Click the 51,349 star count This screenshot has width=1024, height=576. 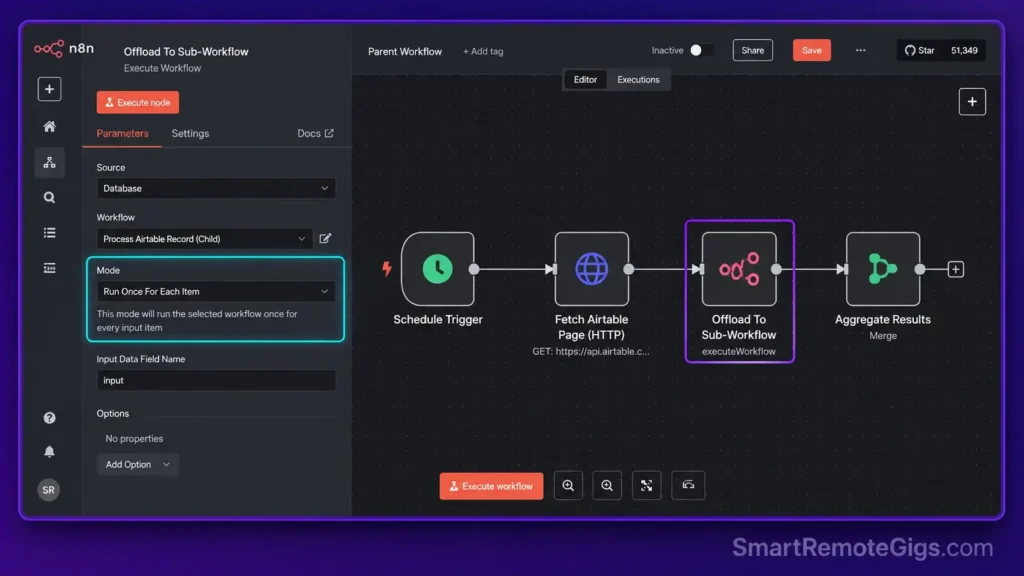tap(964, 50)
